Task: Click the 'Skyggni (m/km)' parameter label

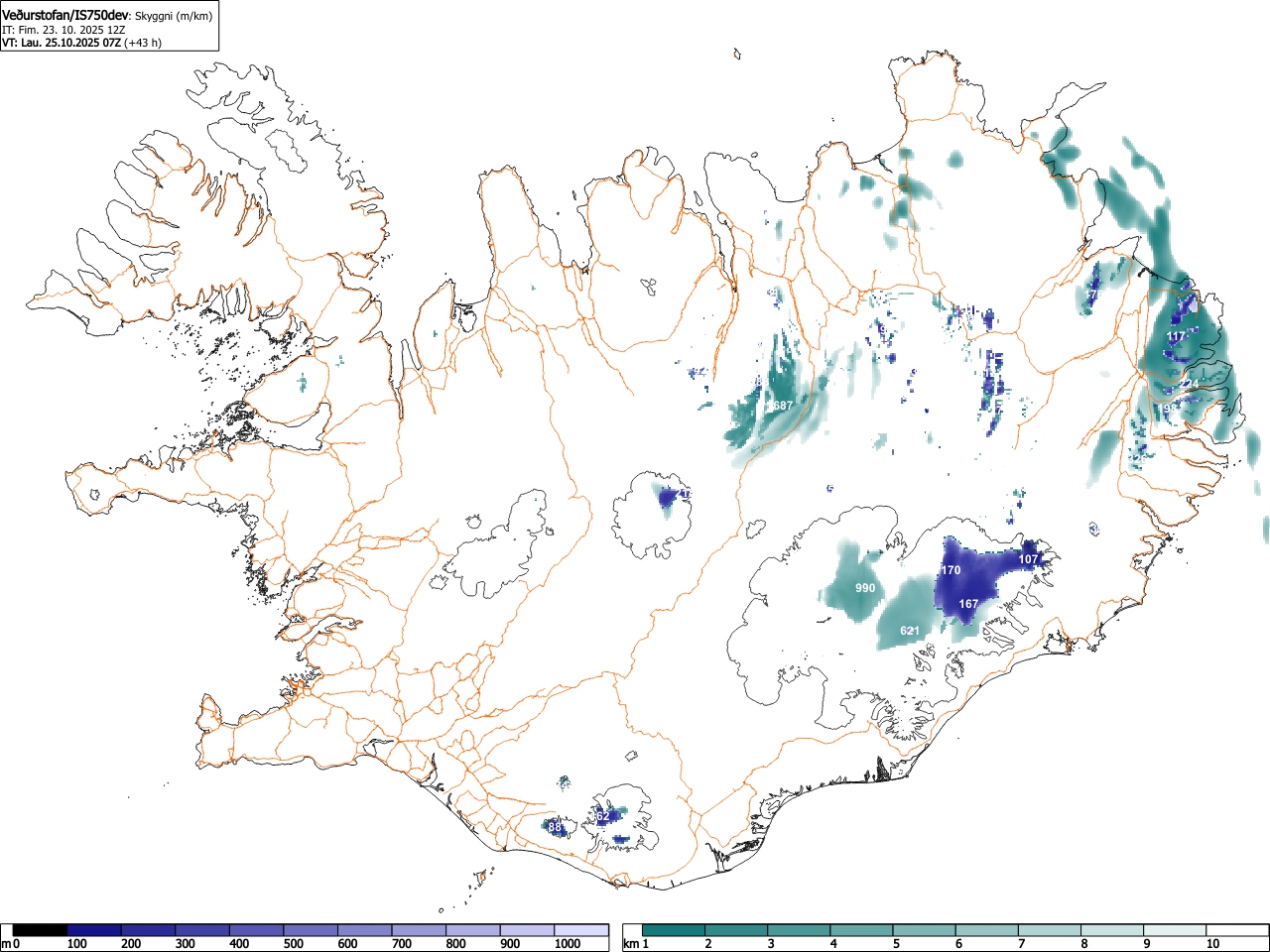Action: (x=174, y=17)
